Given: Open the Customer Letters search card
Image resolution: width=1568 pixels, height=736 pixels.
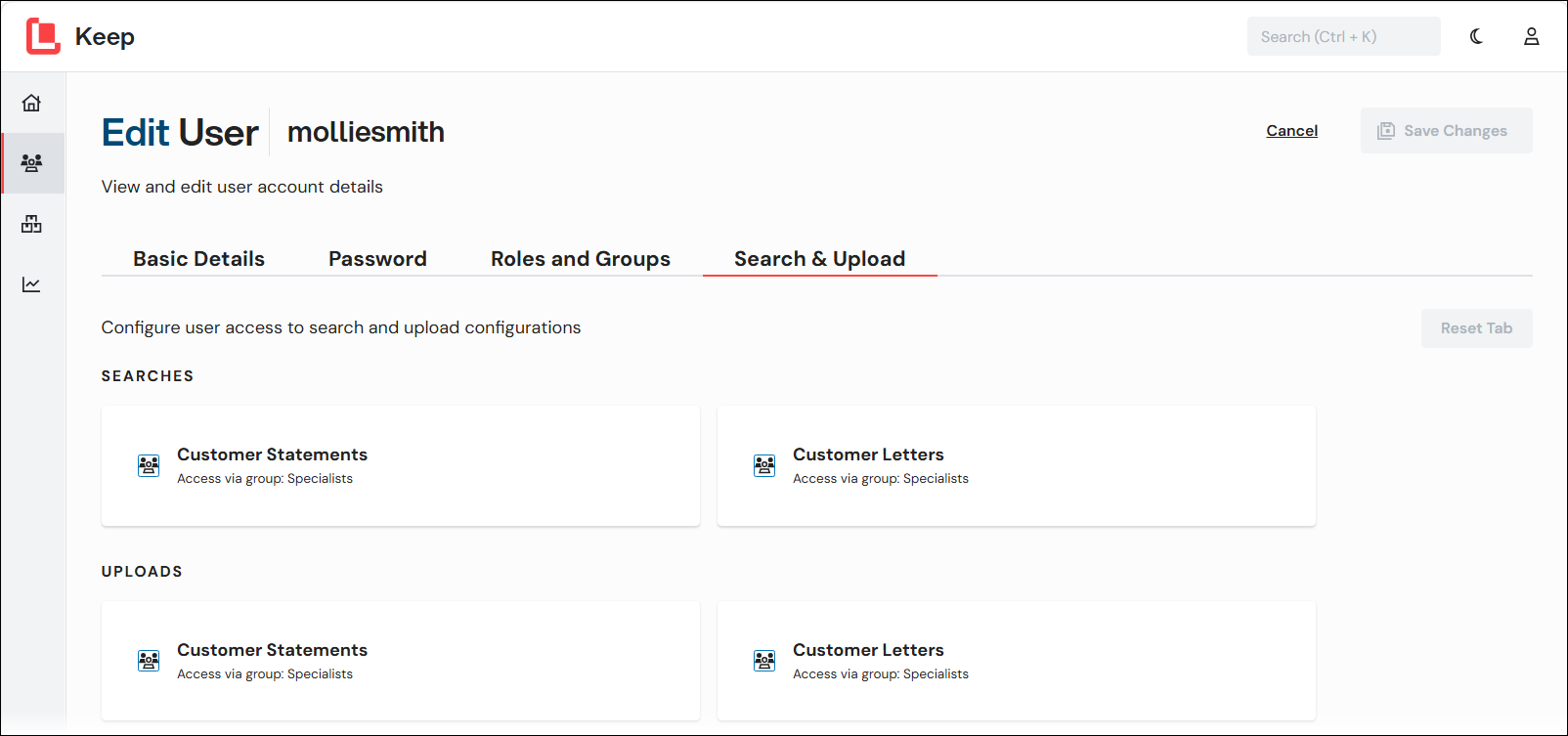Looking at the screenshot, I should point(1017,466).
